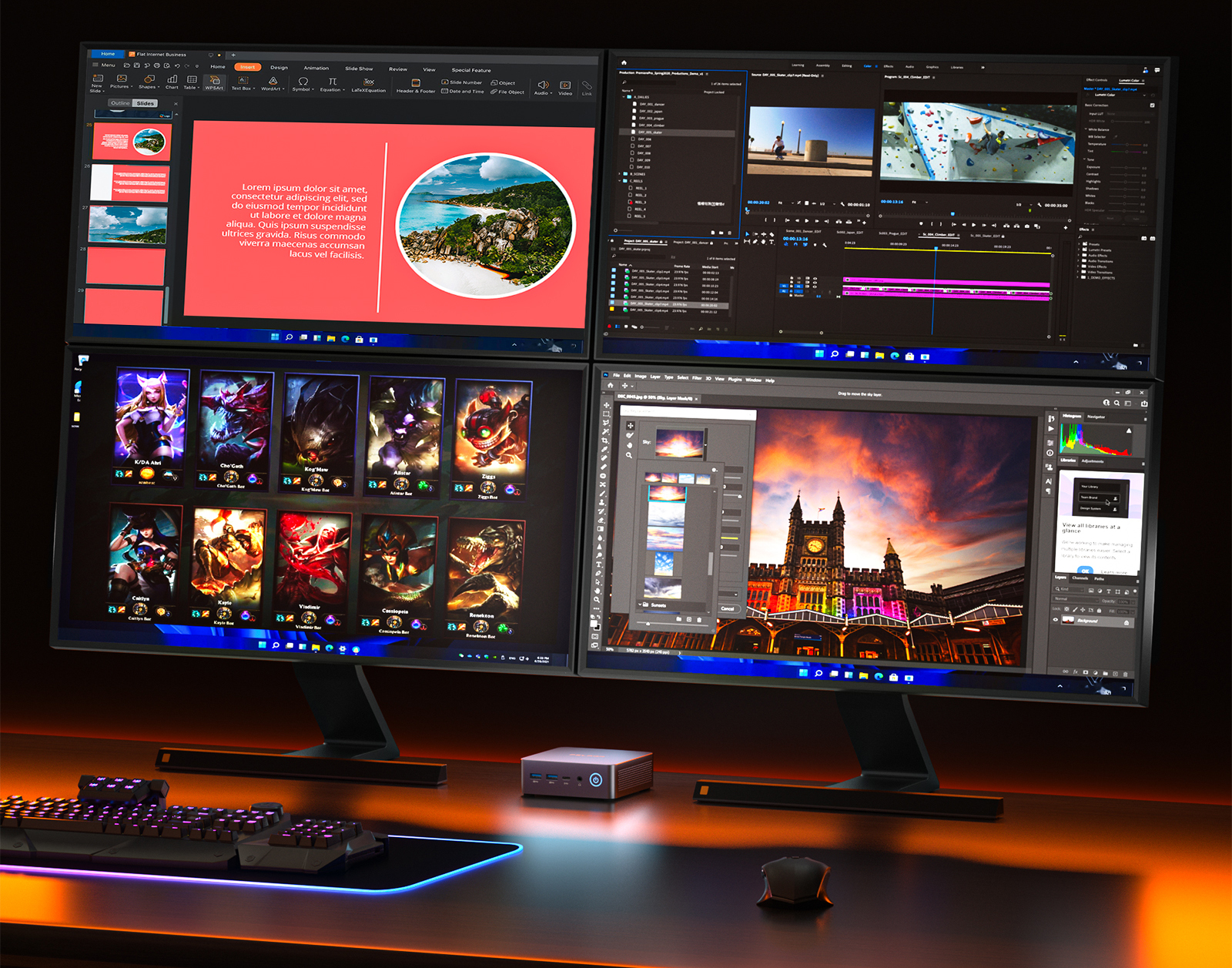Open taskbar Search on the presentation monitor

(x=289, y=337)
